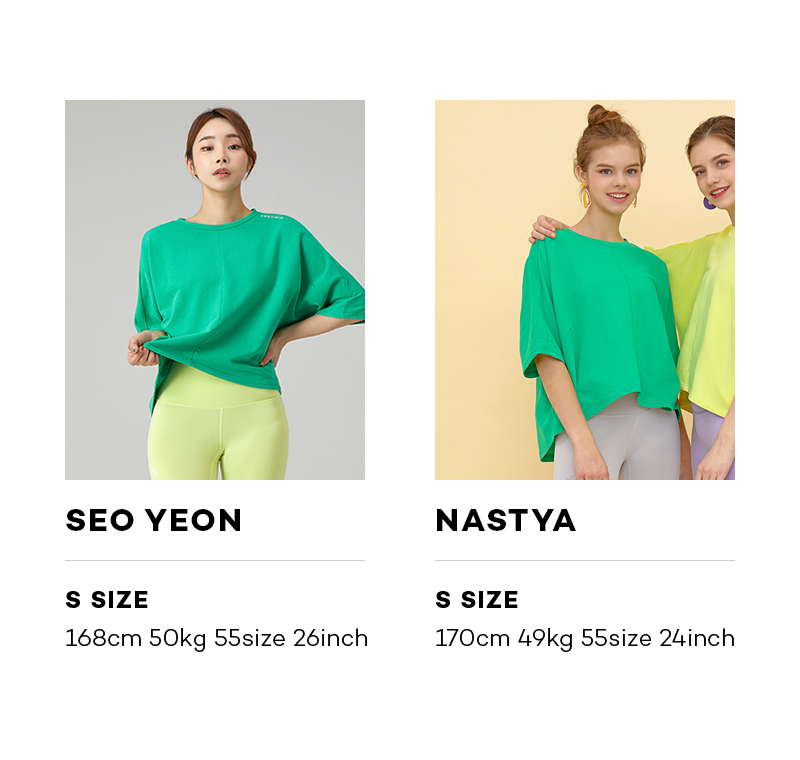Image resolution: width=800 pixels, height=760 pixels.
Task: Click the divider line under NASTYA
Action: (585, 560)
